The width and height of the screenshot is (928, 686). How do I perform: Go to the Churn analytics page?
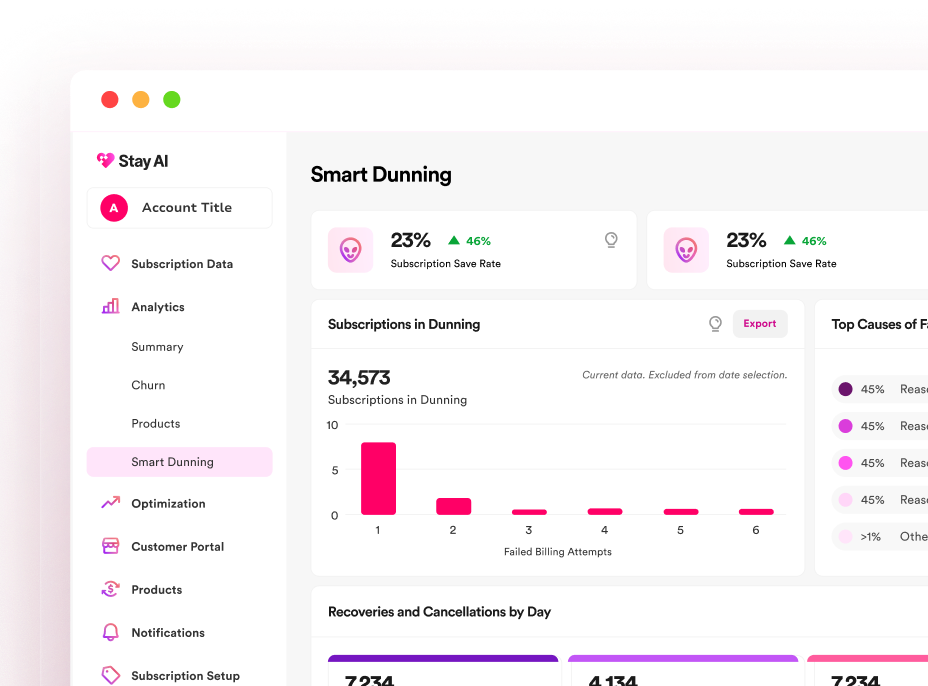coord(148,385)
